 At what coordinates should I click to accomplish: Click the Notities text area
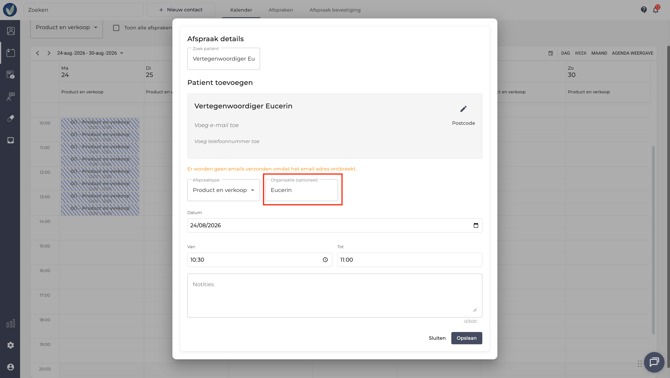pos(335,296)
